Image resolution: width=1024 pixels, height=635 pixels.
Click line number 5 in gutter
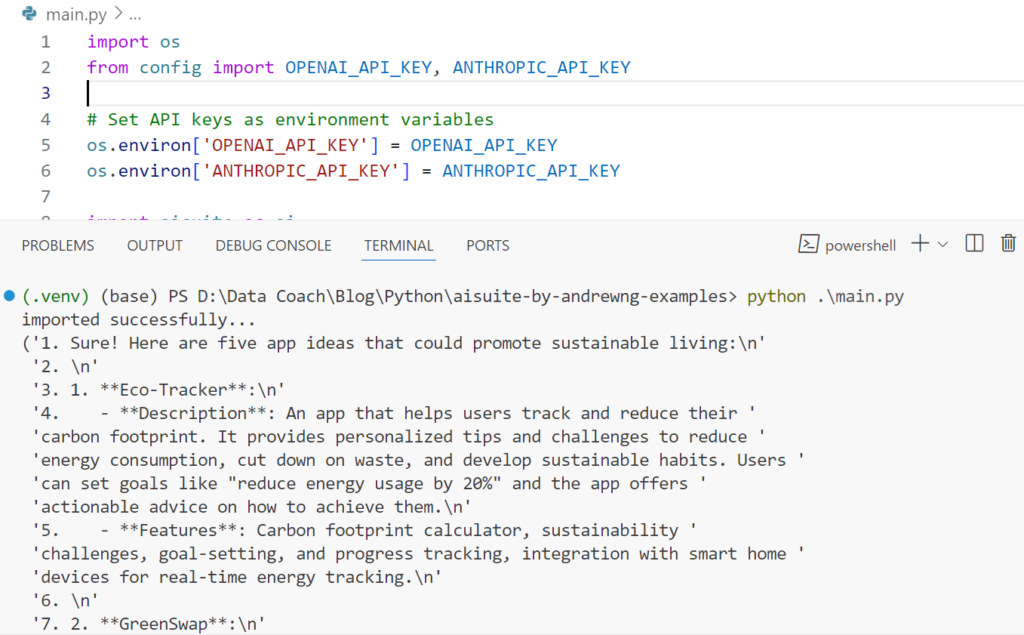tap(45, 145)
